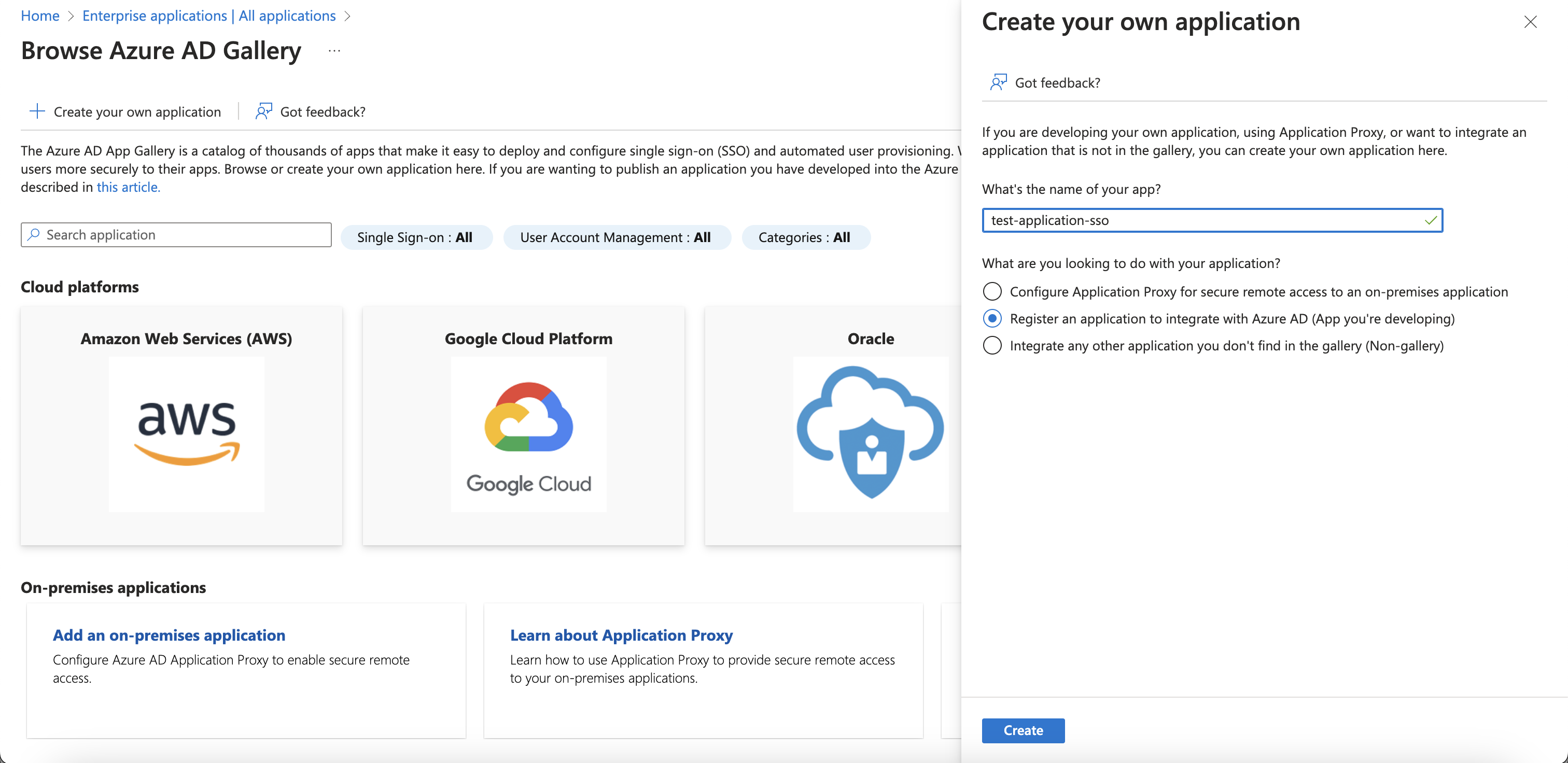Open the ellipsis menu beside the Browse Azure AD Gallery title
1568x763 pixels.
click(334, 50)
